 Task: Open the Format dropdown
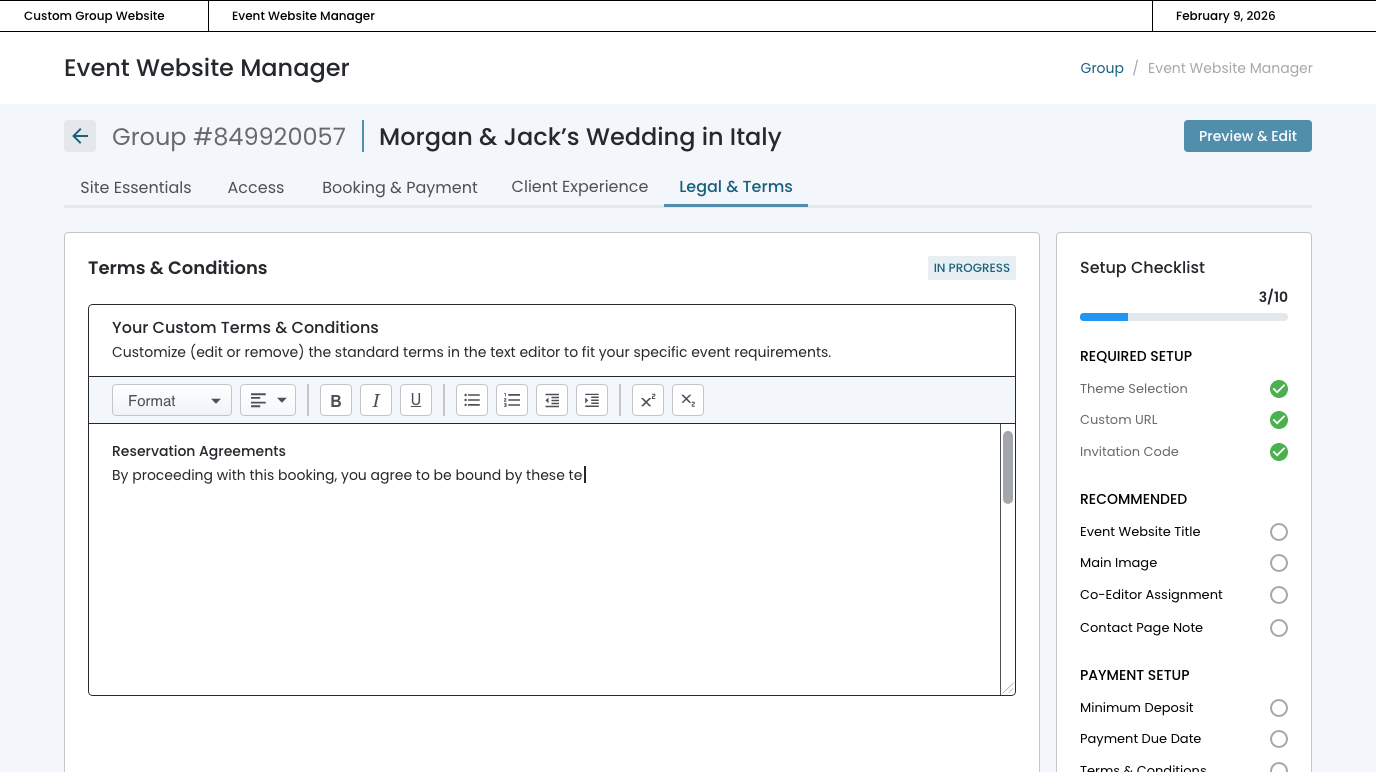pos(172,400)
